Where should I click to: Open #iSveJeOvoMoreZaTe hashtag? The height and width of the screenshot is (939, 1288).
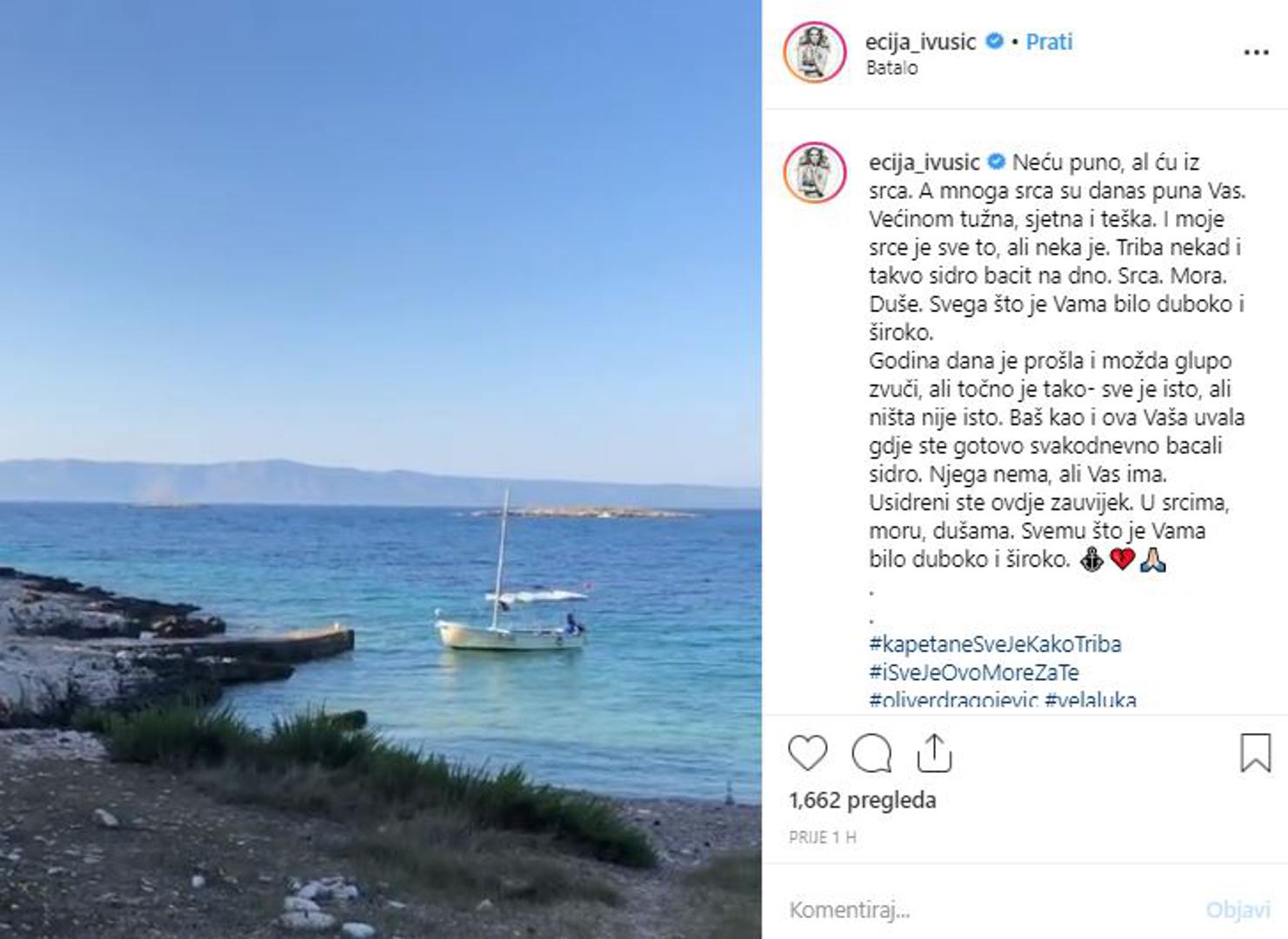pyautogui.click(x=974, y=672)
